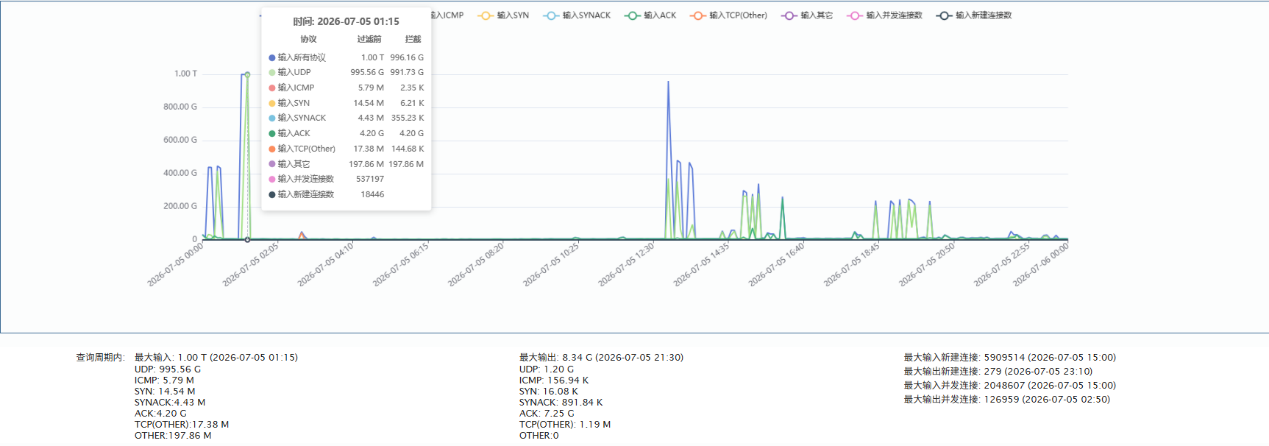Click the 最大输出并发连接: 126959 summary line

tap(1006, 399)
